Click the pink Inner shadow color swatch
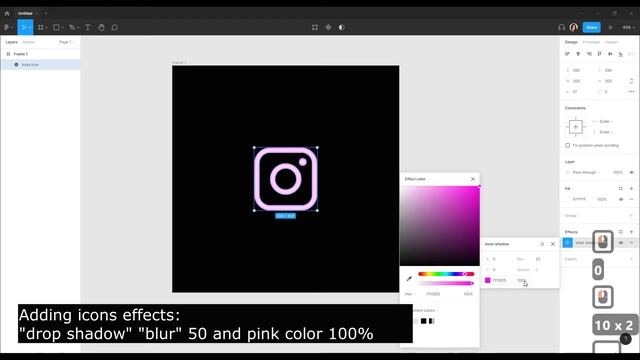Image resolution: width=640 pixels, height=360 pixels. coord(487,280)
